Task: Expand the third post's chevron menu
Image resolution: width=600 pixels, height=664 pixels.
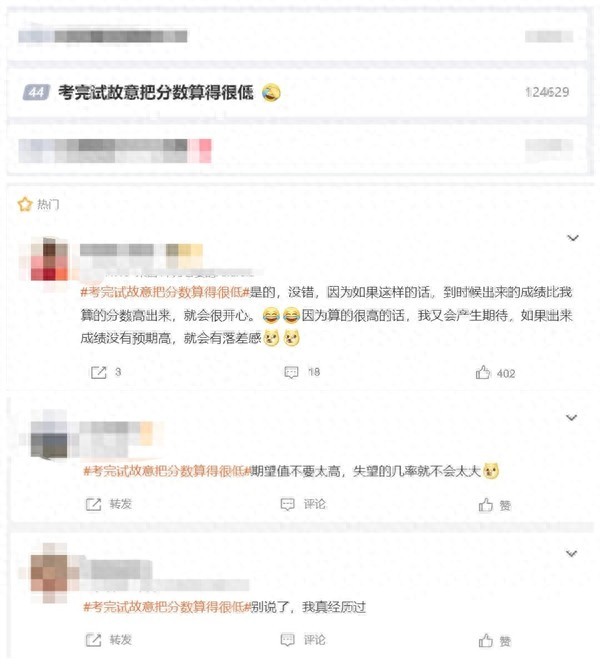Action: click(572, 553)
